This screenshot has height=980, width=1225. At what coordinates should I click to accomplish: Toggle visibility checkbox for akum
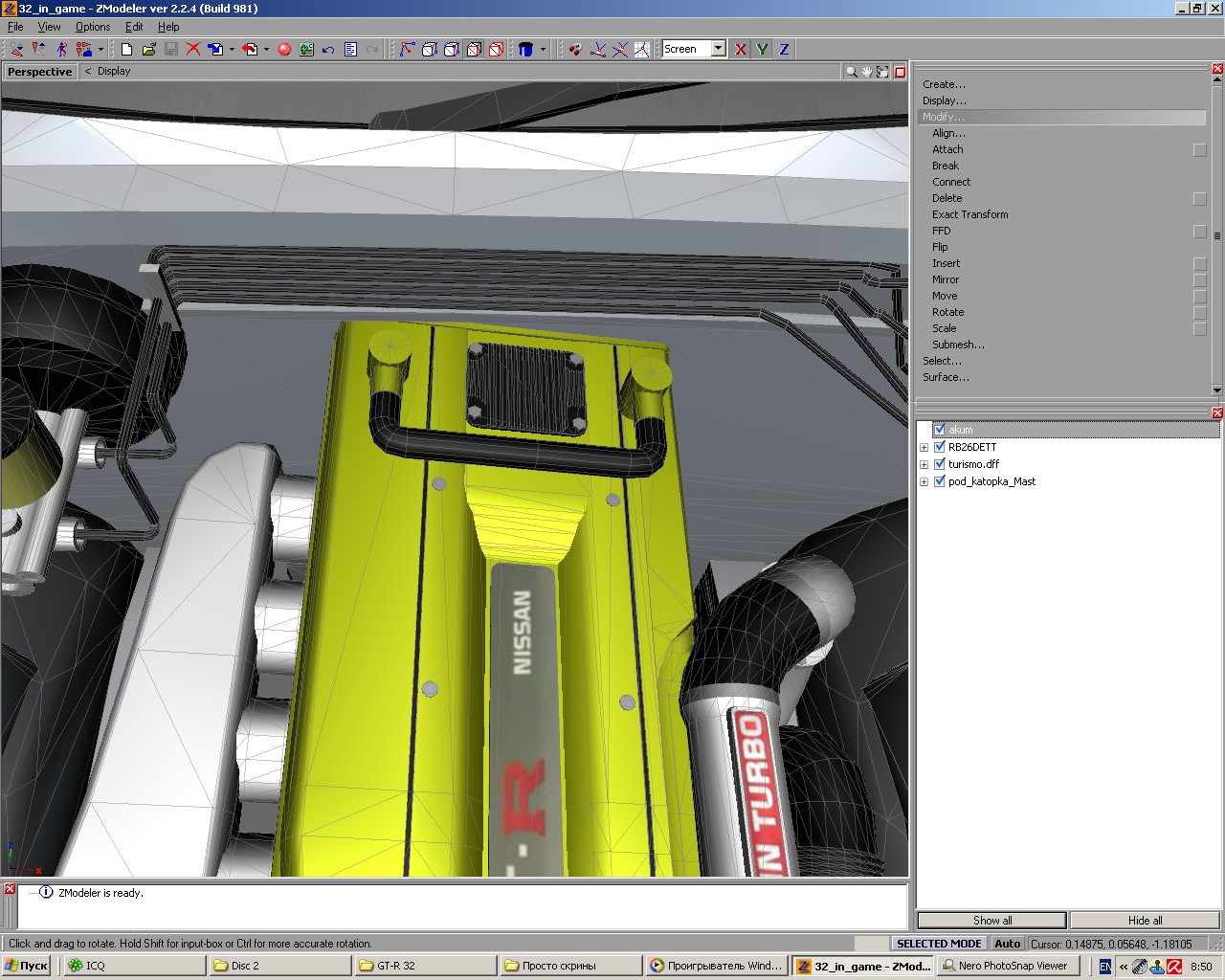point(940,430)
